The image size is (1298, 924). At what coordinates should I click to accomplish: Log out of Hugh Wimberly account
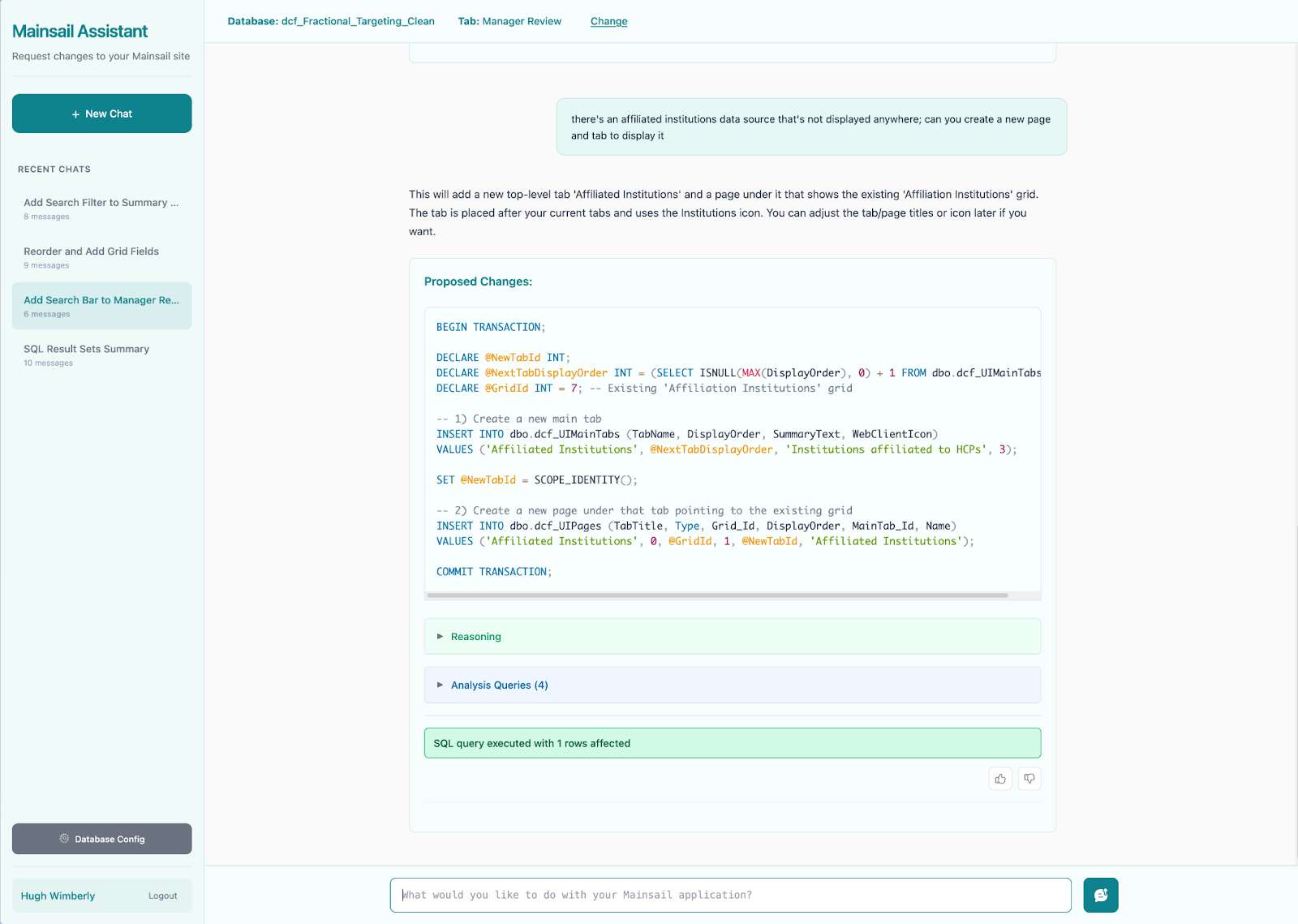pyautogui.click(x=162, y=896)
